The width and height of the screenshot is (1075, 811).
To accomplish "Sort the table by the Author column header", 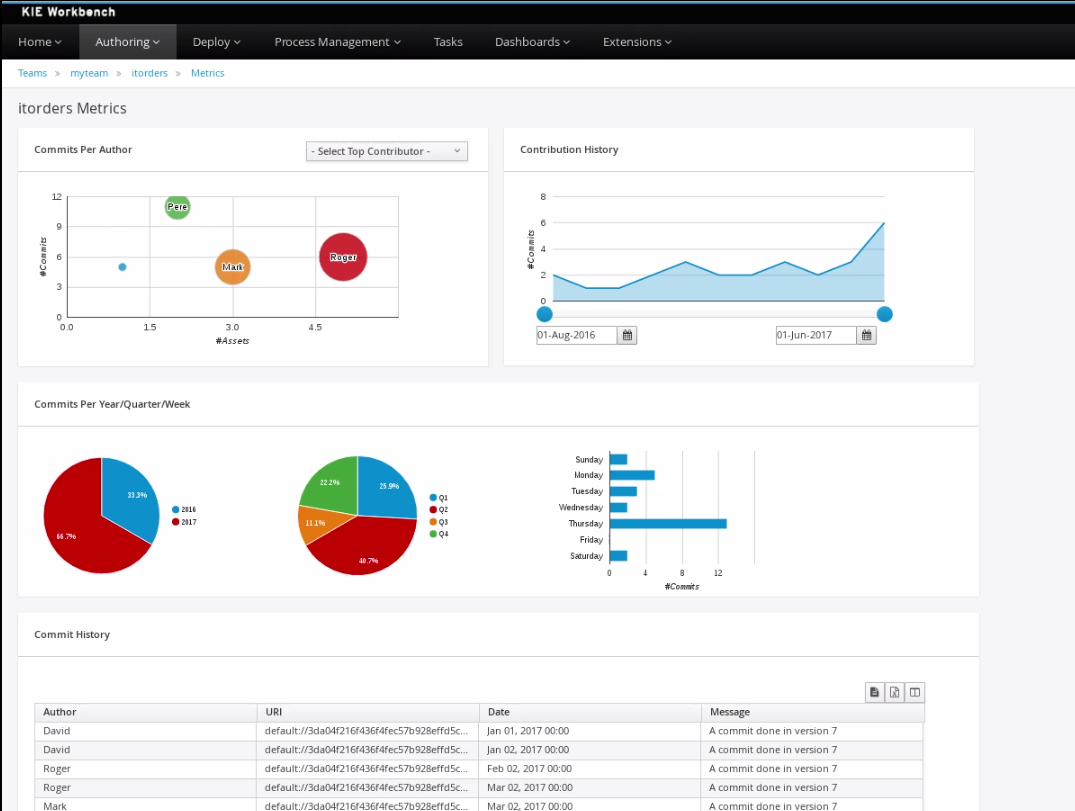I will tap(60, 712).
